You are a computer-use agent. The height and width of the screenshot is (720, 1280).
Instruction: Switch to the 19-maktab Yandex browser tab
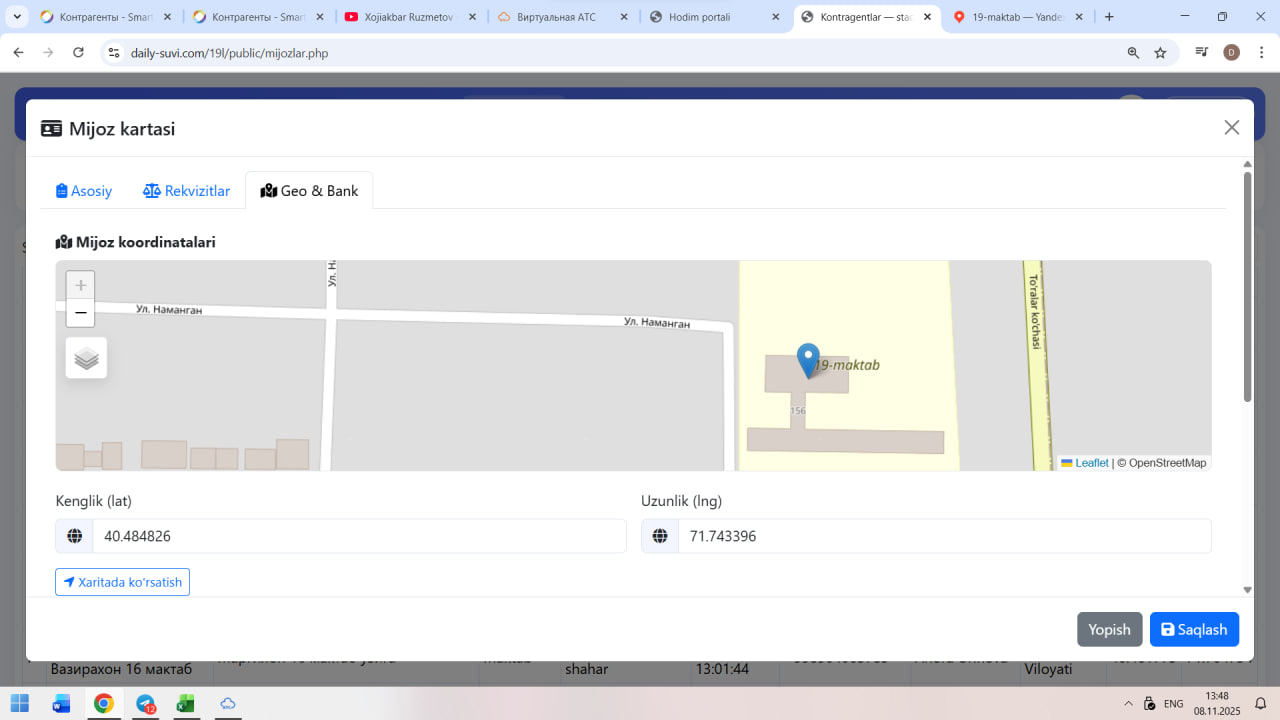tap(1018, 17)
